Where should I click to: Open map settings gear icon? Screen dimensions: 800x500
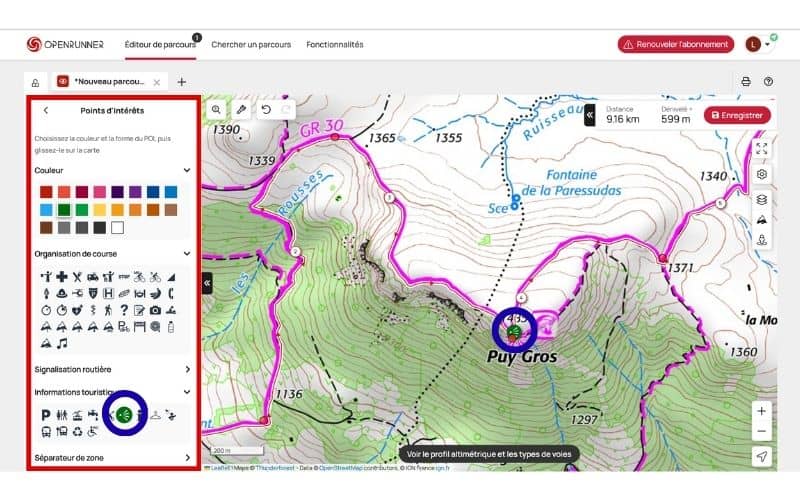click(x=762, y=174)
